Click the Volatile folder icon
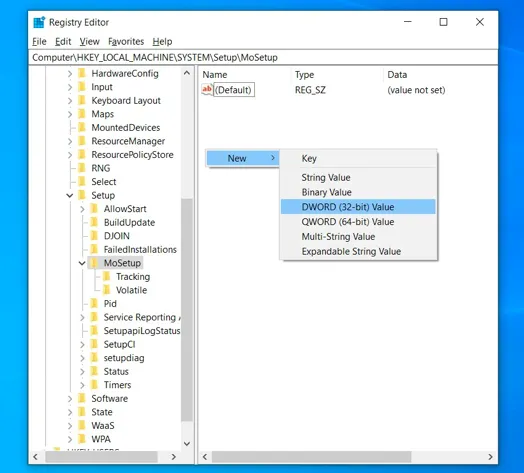Image resolution: width=524 pixels, height=473 pixels. click(107, 290)
